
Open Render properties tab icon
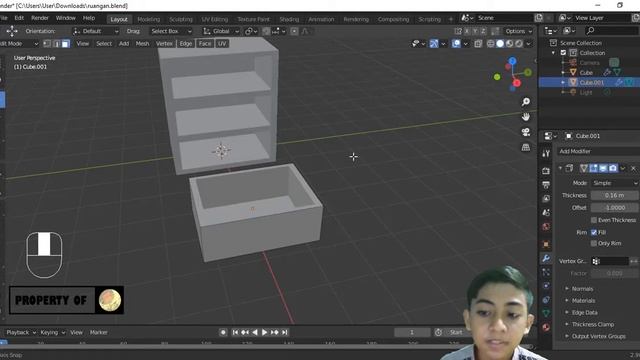pos(546,171)
